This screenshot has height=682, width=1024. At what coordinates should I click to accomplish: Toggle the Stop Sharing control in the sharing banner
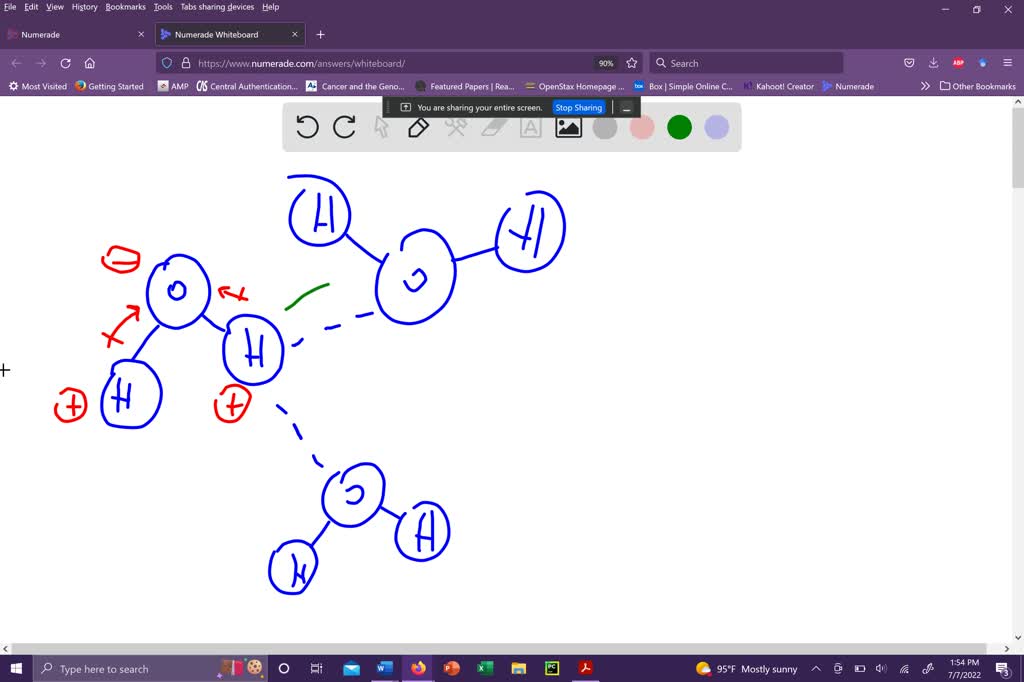click(578, 107)
